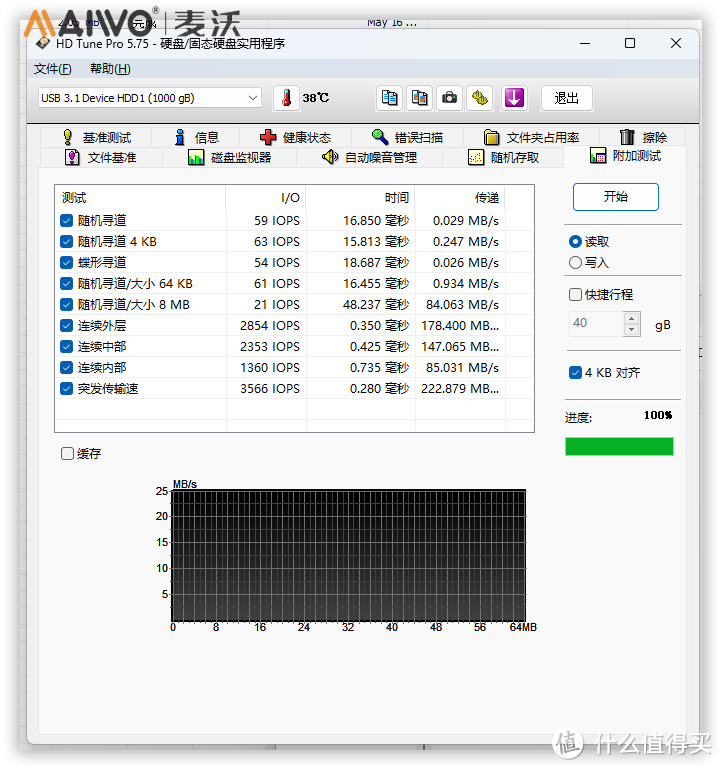Click the chart icon of 磁盘监视器
Screen dimensions: 722x770
[x=196, y=158]
